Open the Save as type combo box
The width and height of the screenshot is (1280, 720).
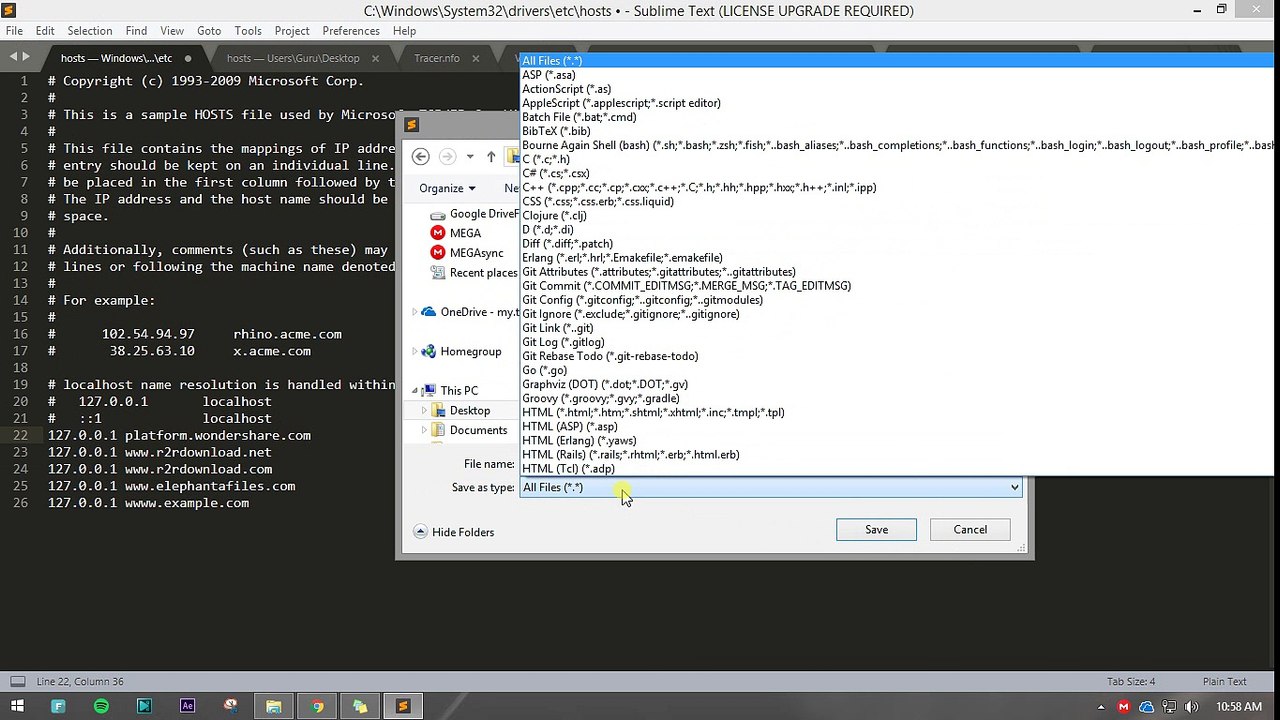[x=771, y=487]
